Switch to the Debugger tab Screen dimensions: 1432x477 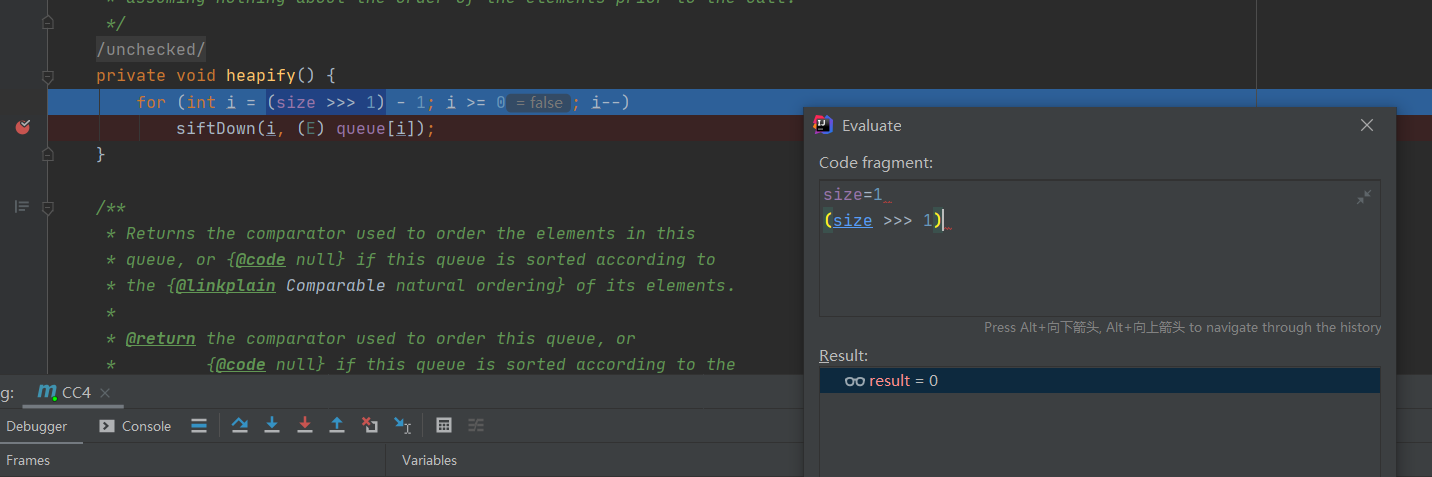[37, 426]
